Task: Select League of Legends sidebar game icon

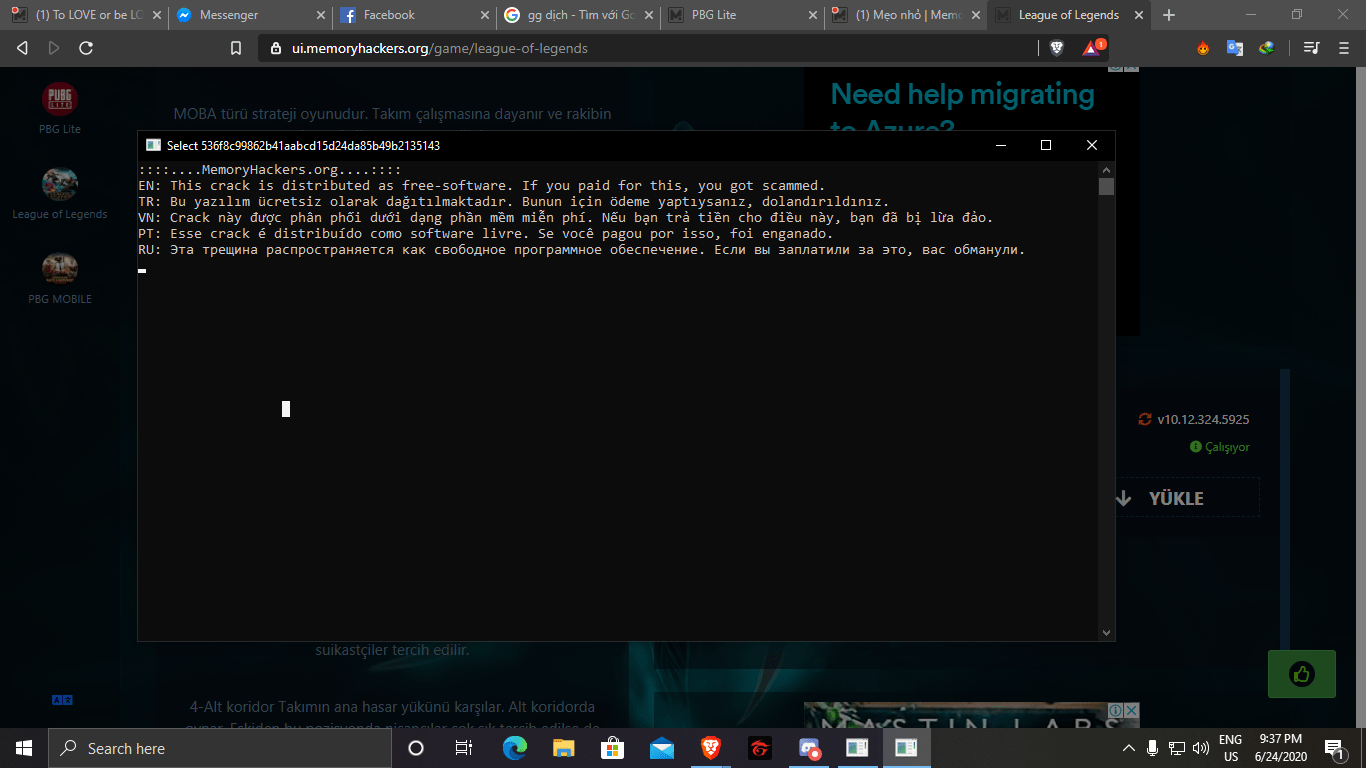Action: pos(59,185)
